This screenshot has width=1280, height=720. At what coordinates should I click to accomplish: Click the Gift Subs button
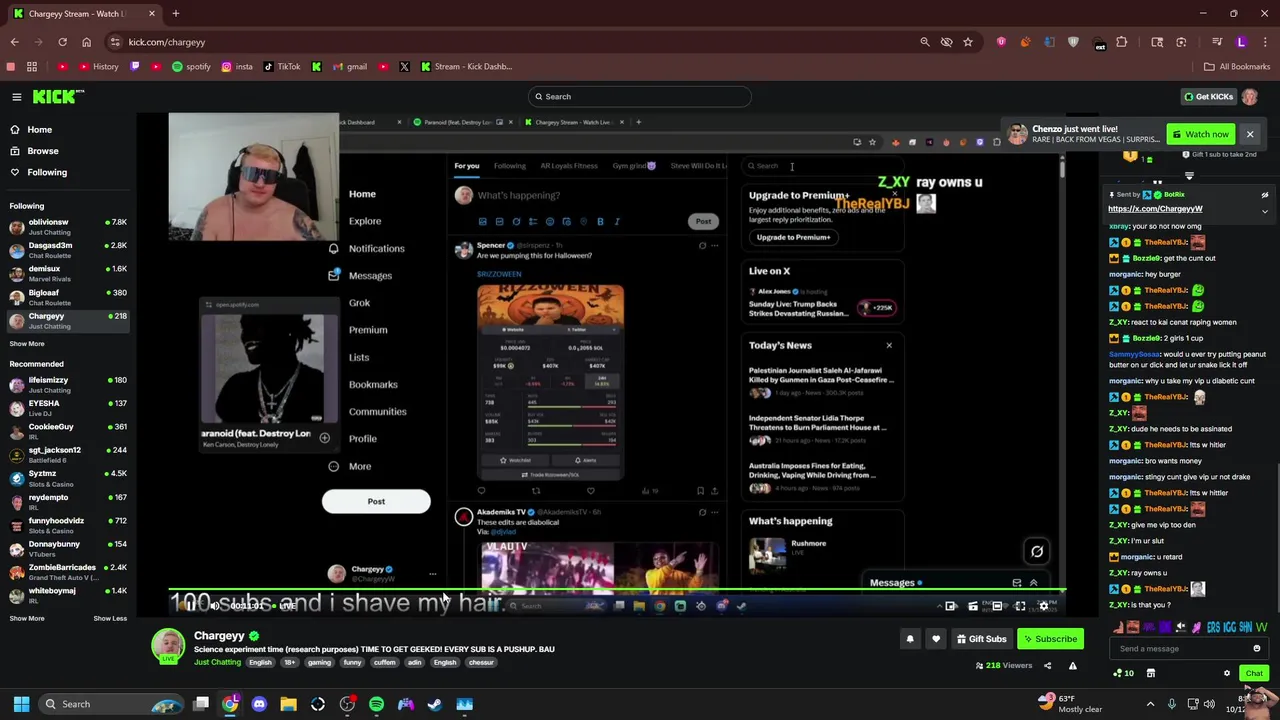click(981, 639)
